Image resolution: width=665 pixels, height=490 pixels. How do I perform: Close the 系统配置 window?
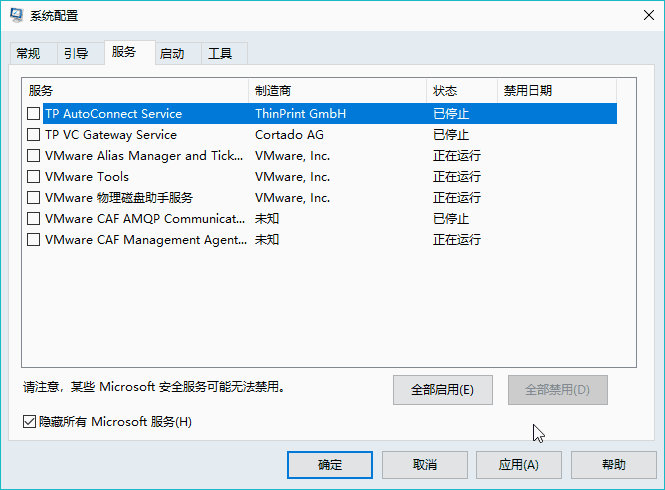pos(641,16)
